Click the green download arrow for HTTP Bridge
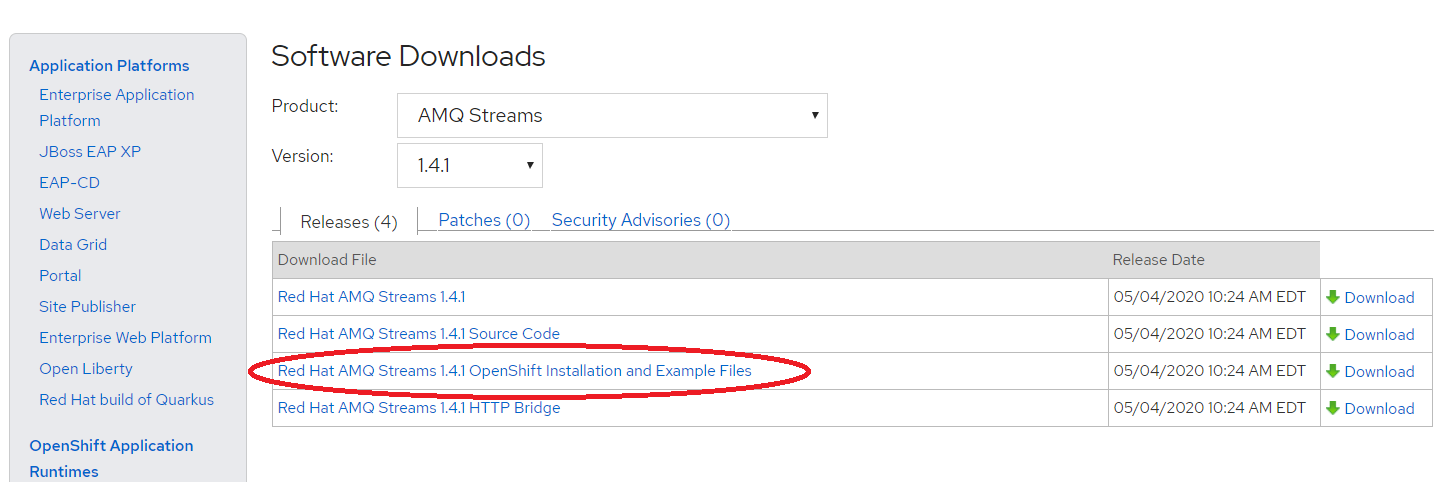The height and width of the screenshot is (482, 1444). [x=1332, y=408]
